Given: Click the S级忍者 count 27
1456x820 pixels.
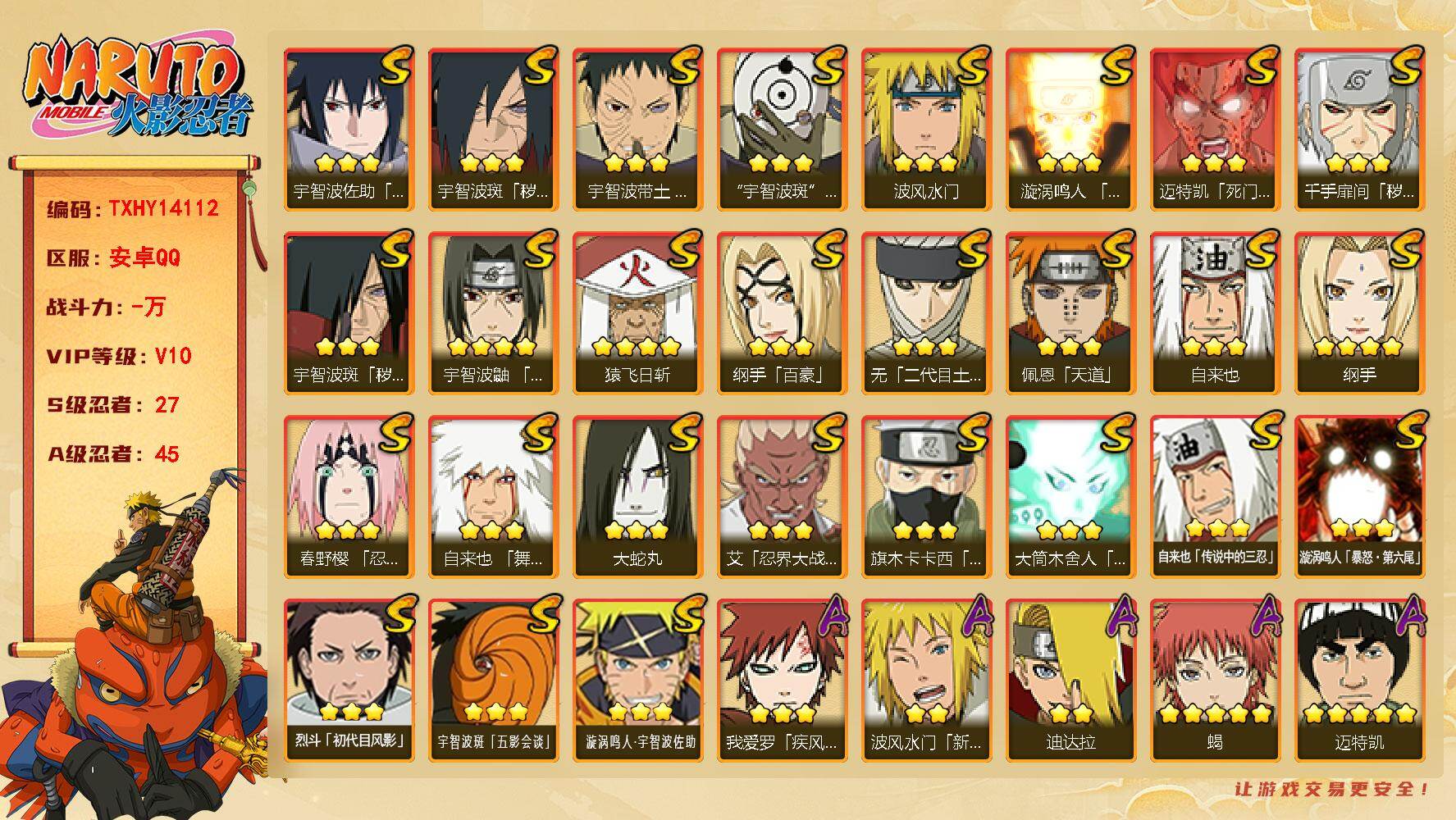Looking at the screenshot, I should [x=167, y=404].
